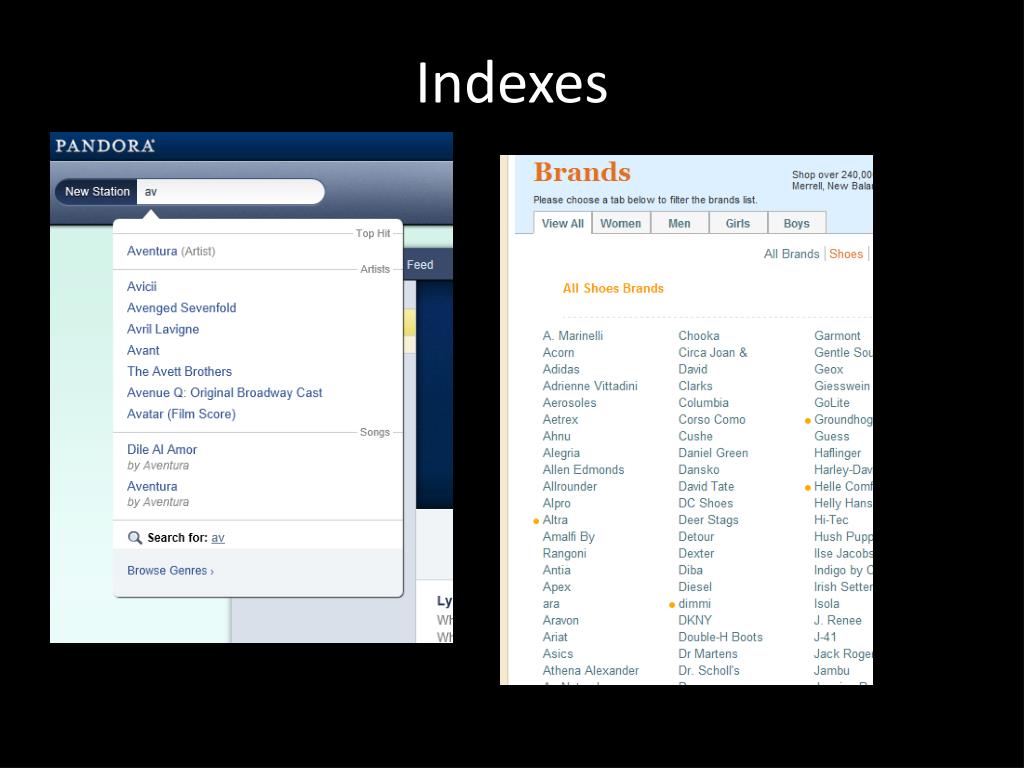Open the Daniel Green brand link
This screenshot has height=768, width=1024.
coord(713,453)
